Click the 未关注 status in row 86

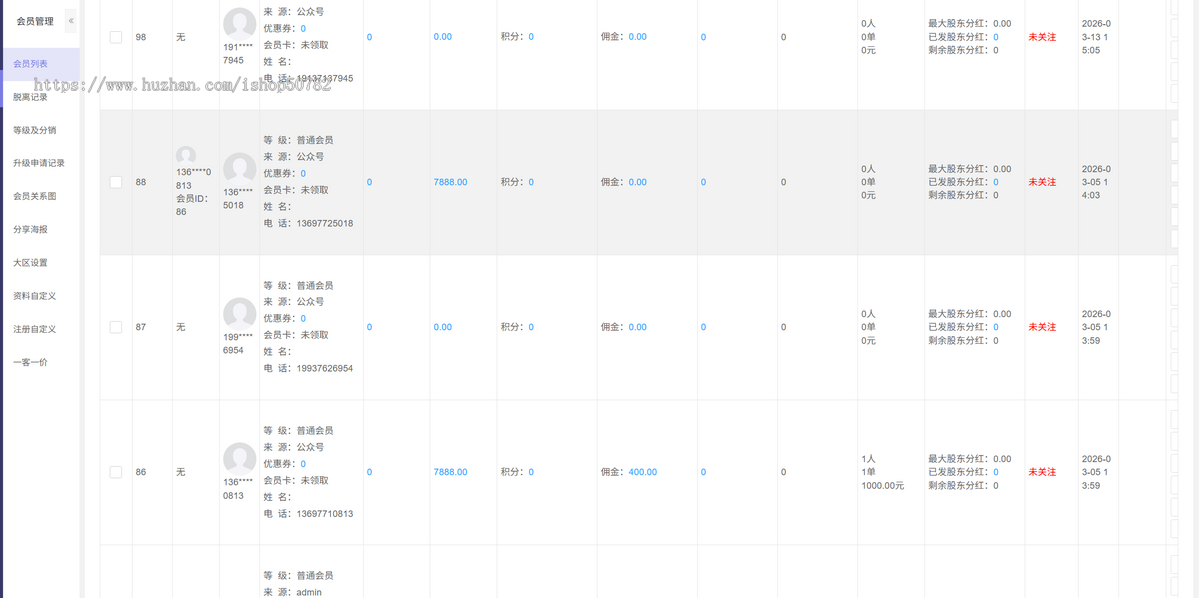(1042, 472)
